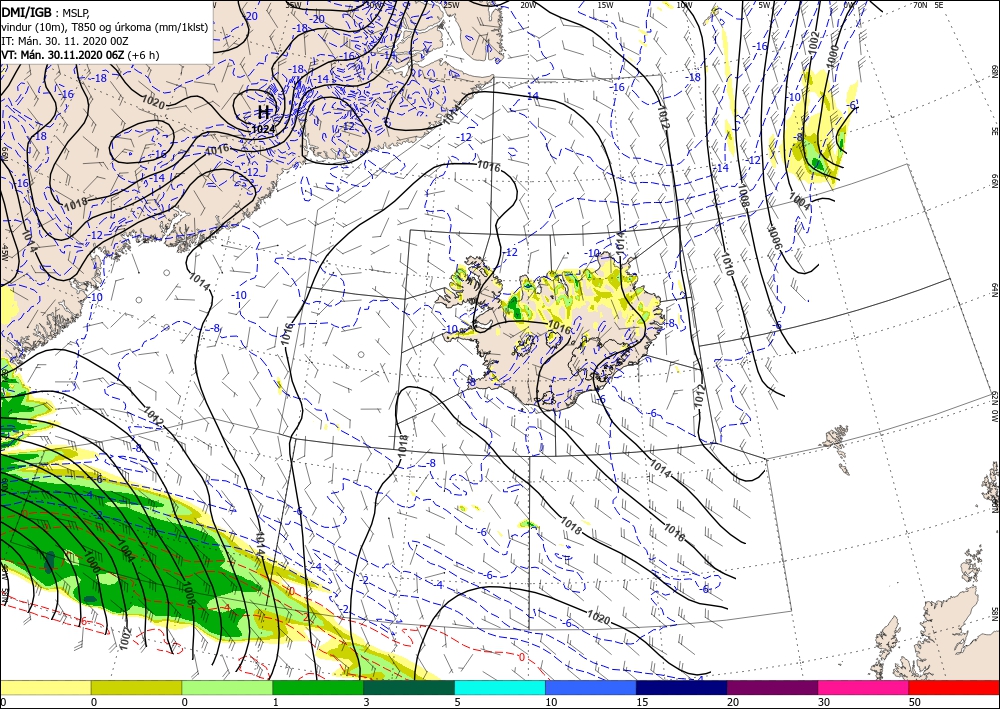This screenshot has width=1000, height=709.
Task: Click legend value 20 under color bar
Action: coord(733,702)
